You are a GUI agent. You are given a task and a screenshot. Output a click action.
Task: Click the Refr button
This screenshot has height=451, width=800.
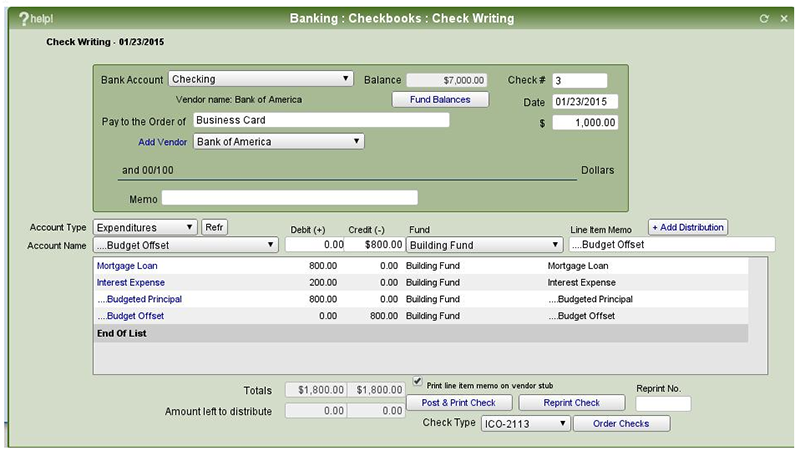(x=215, y=227)
